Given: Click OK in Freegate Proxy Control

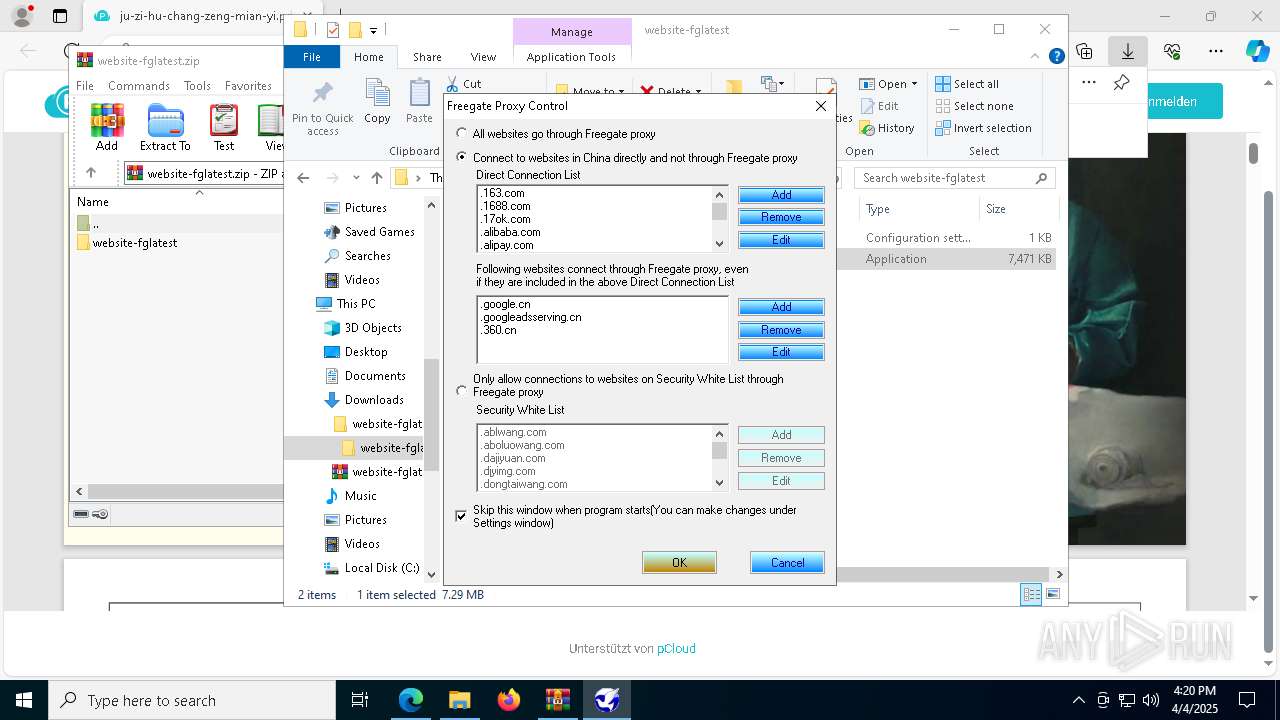Looking at the screenshot, I should [x=679, y=562].
